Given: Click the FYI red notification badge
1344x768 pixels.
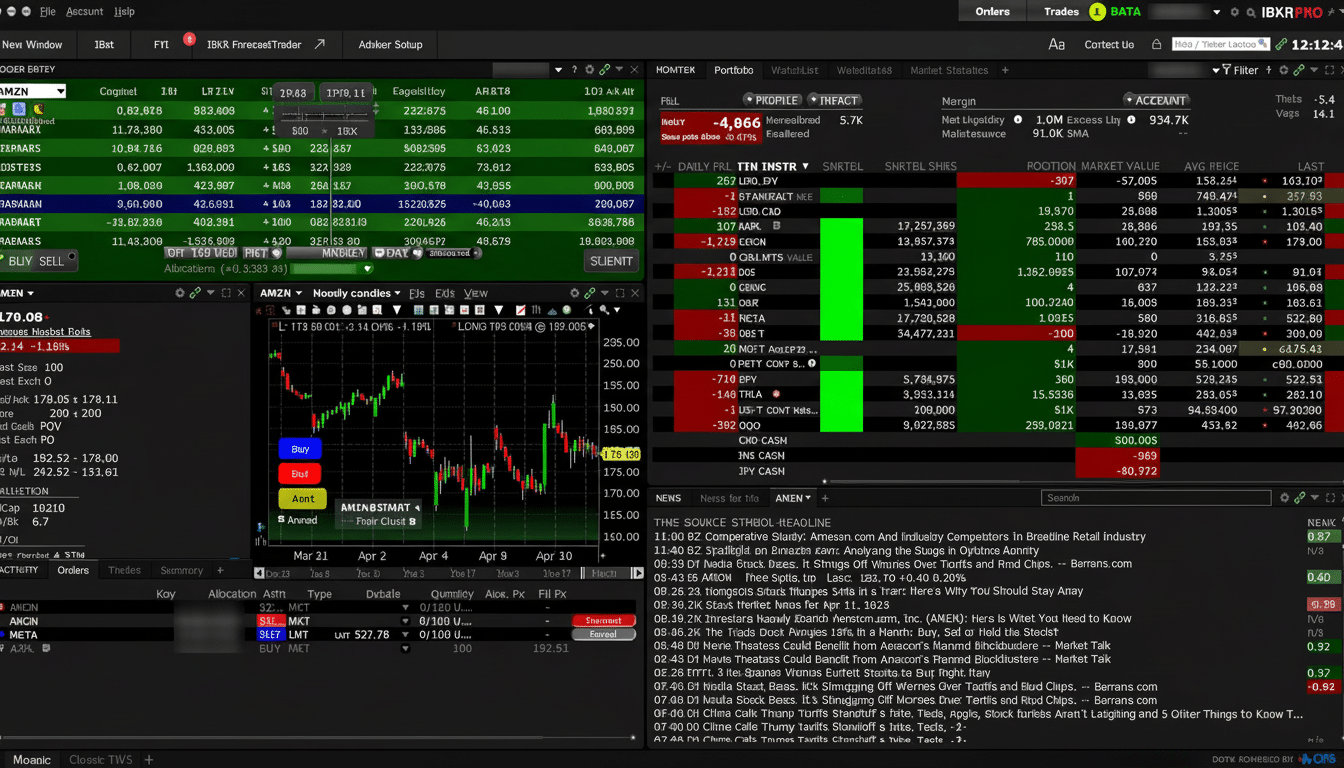Looking at the screenshot, I should coord(189,39).
